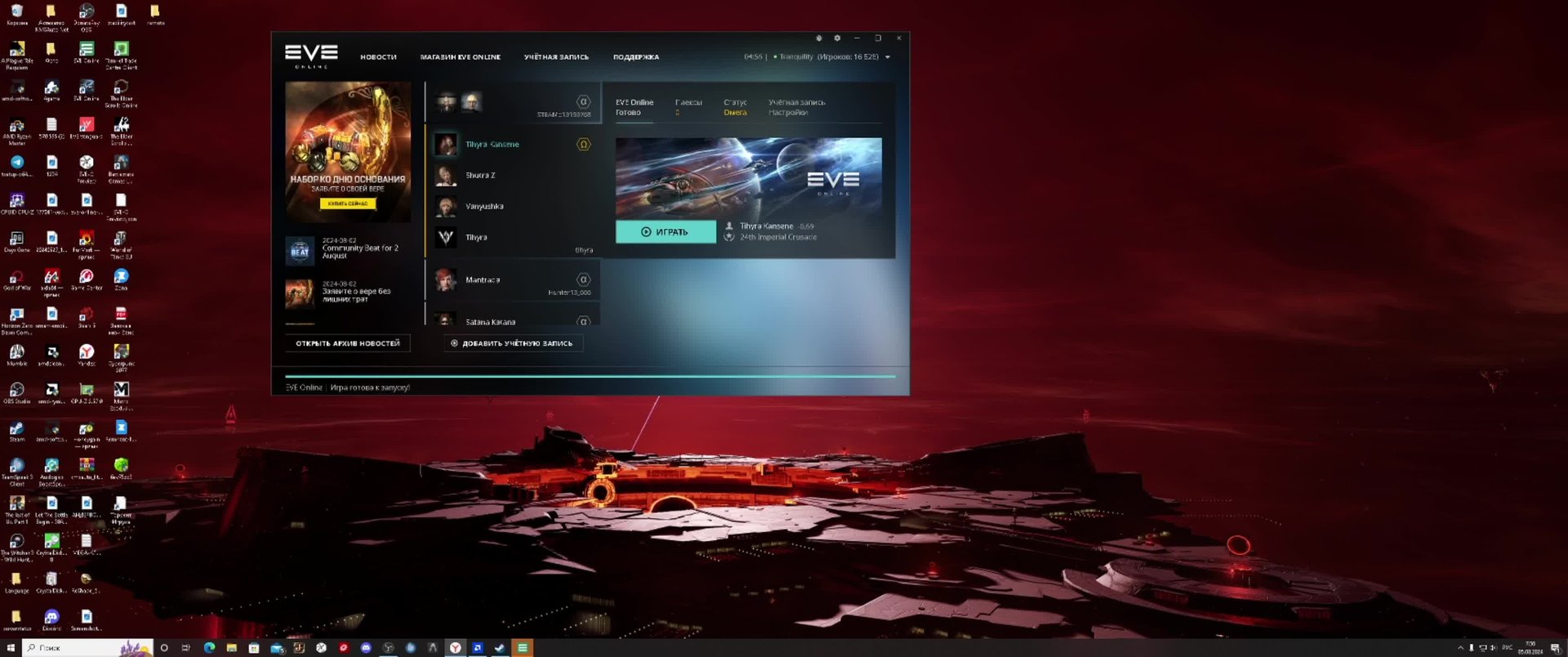
Task: Open Yandex Browser from taskbar
Action: pos(455,648)
